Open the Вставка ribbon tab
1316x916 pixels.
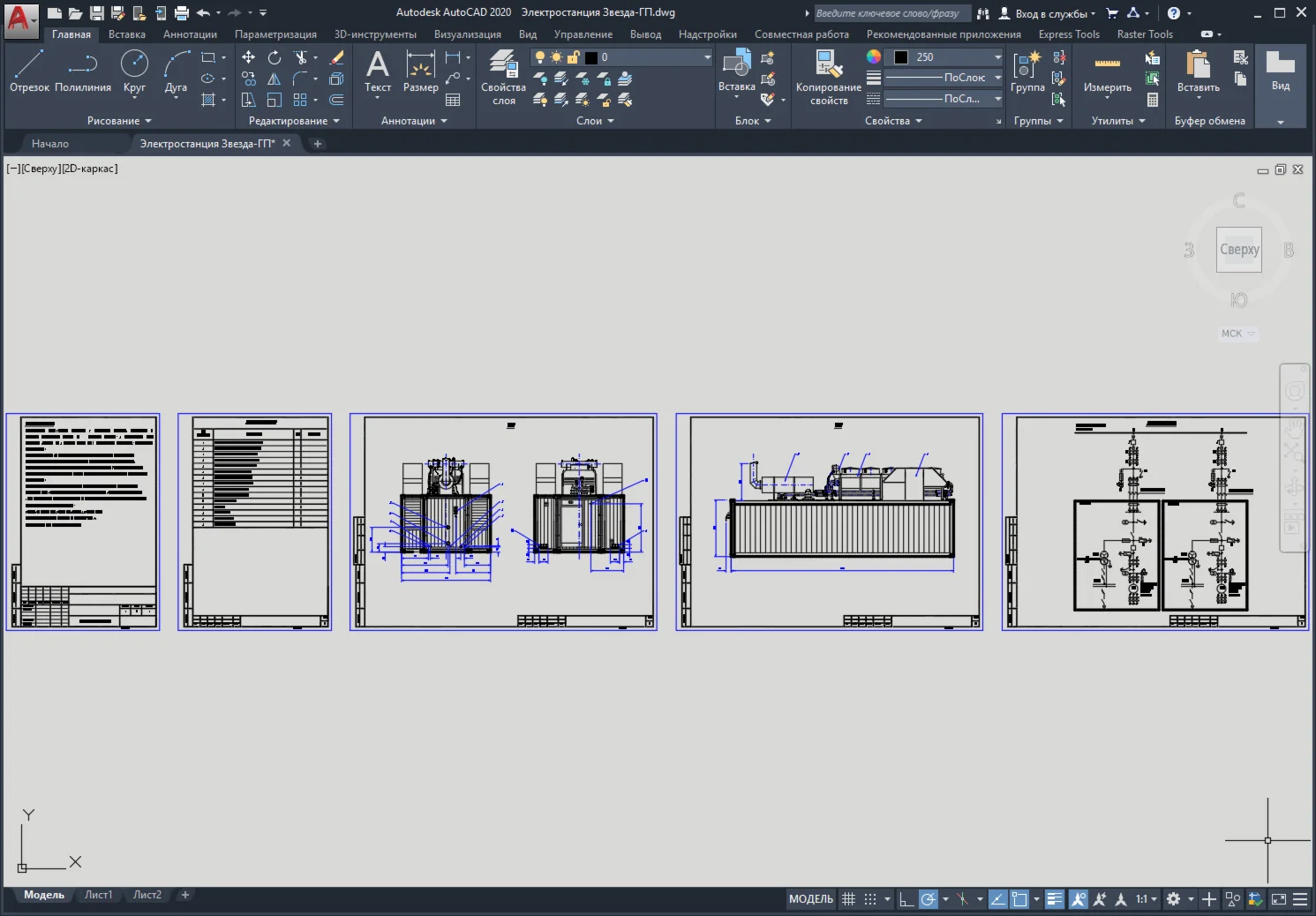pyautogui.click(x=127, y=34)
